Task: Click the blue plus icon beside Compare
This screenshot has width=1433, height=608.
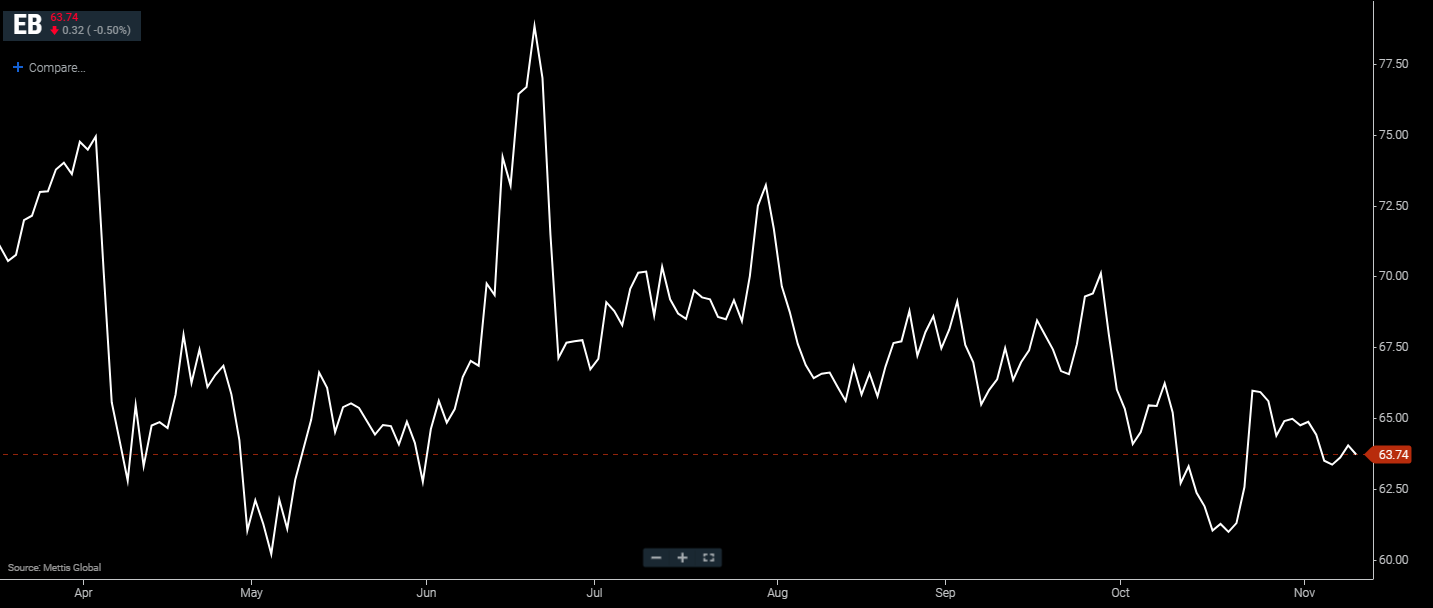Action: pos(17,68)
